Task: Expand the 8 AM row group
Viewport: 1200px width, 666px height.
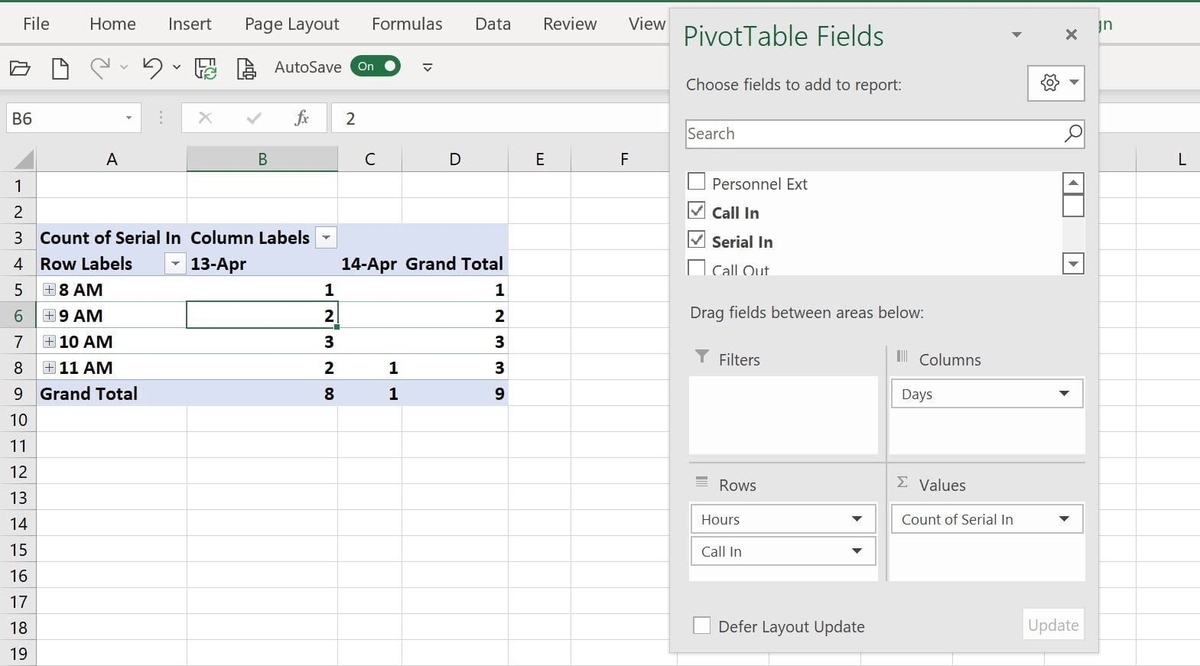Action: 48,290
